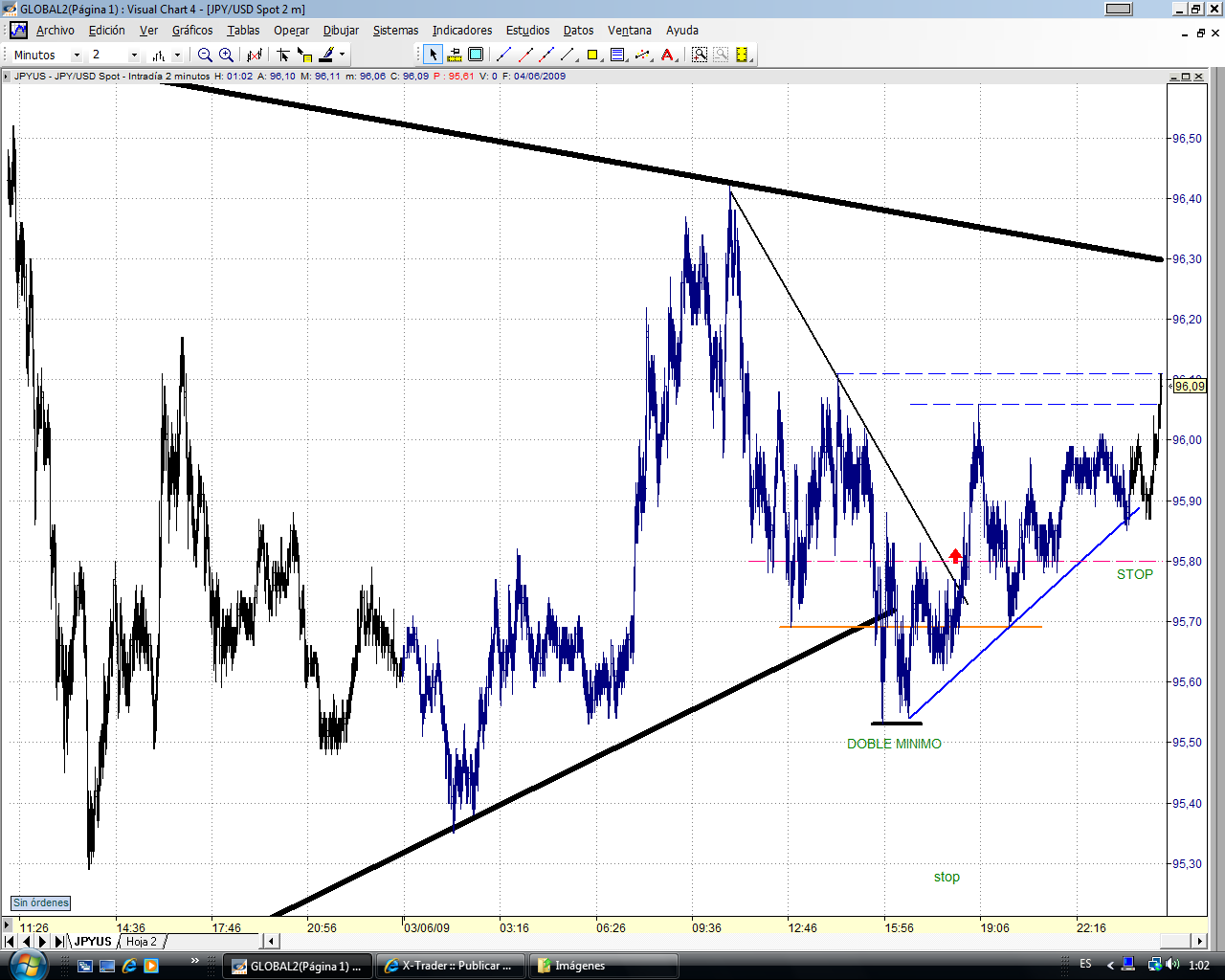The image size is (1225, 980).
Task: Click the yellow film strip toolbar icon
Action: [x=742, y=56]
